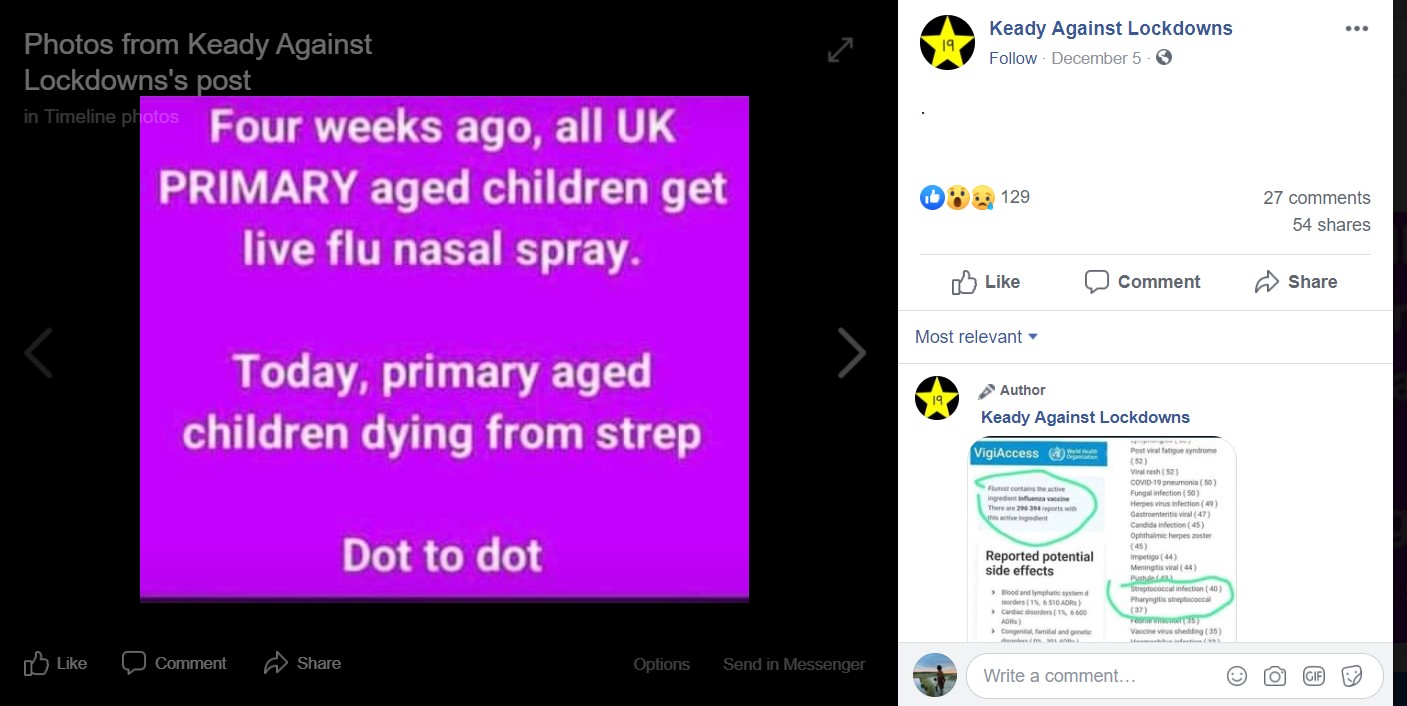The image size is (1407, 706).
Task: Share the post via the Share button
Action: [x=1295, y=282]
